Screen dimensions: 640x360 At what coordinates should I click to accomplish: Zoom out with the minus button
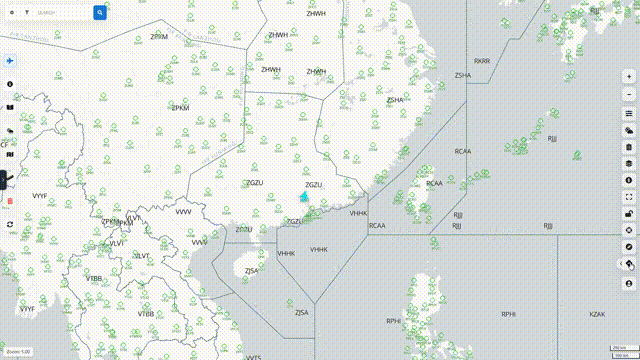tap(629, 94)
